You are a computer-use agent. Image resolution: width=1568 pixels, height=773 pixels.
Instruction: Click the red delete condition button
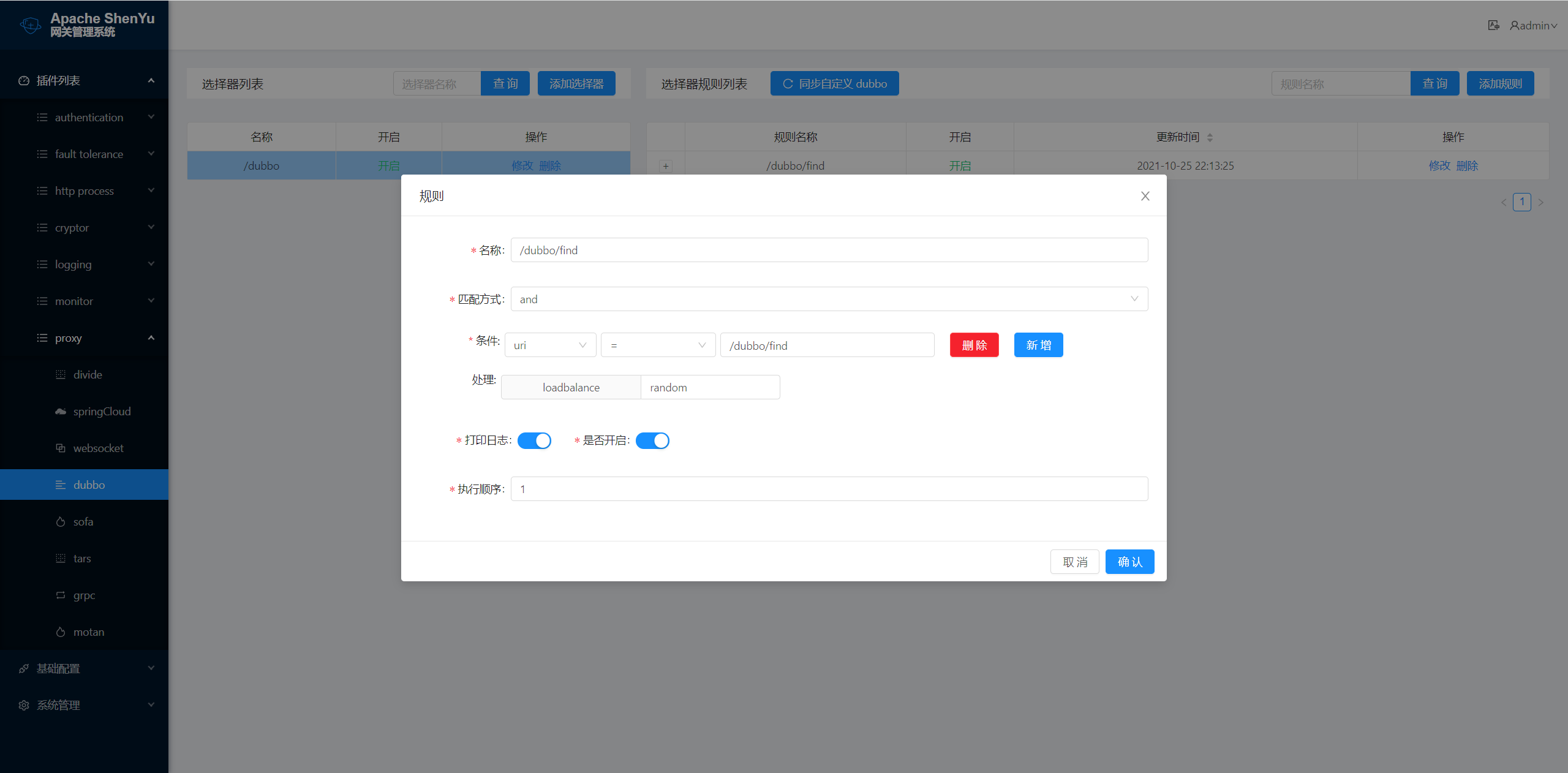point(974,345)
